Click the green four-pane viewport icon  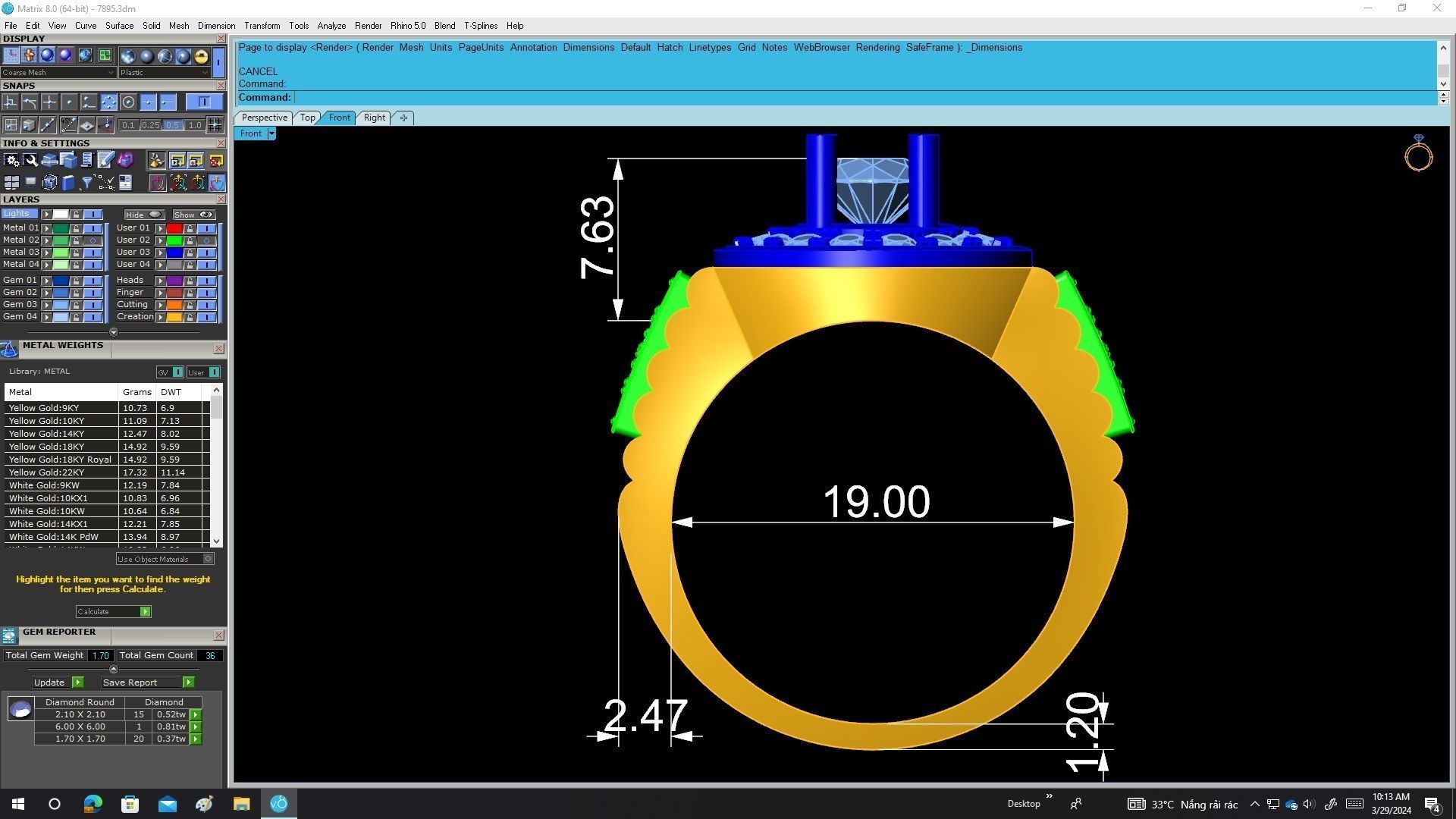pos(105,55)
